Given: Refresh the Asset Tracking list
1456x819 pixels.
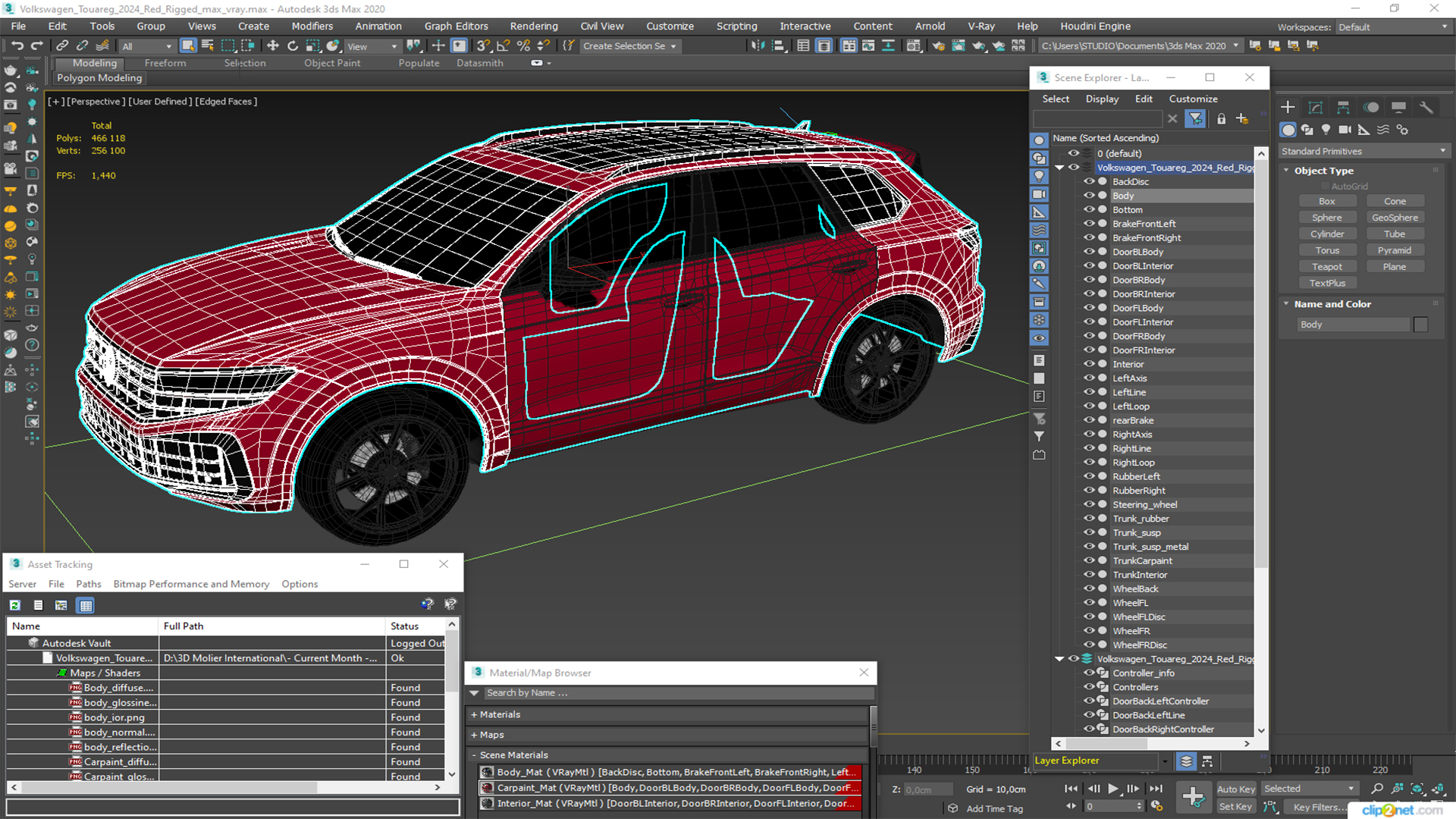Looking at the screenshot, I should [15, 605].
